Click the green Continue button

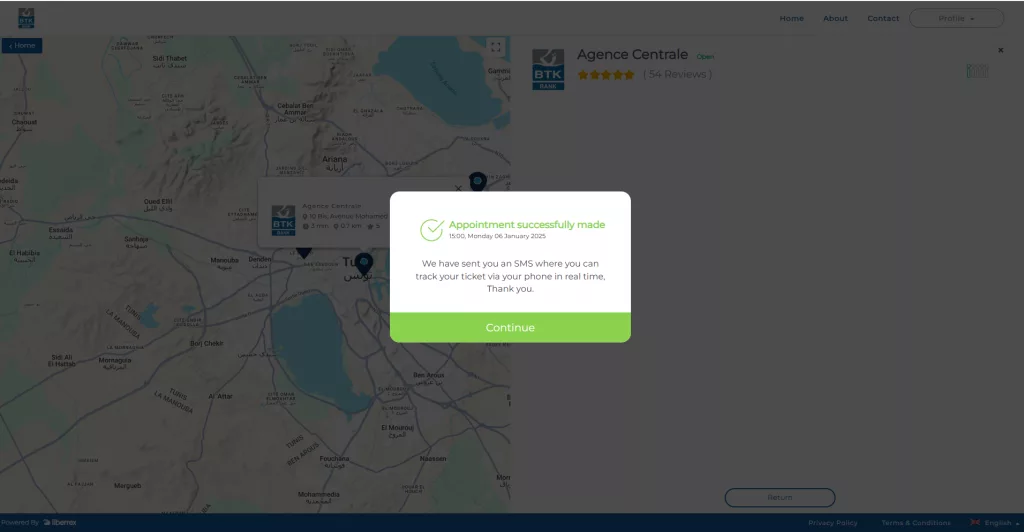(510, 327)
